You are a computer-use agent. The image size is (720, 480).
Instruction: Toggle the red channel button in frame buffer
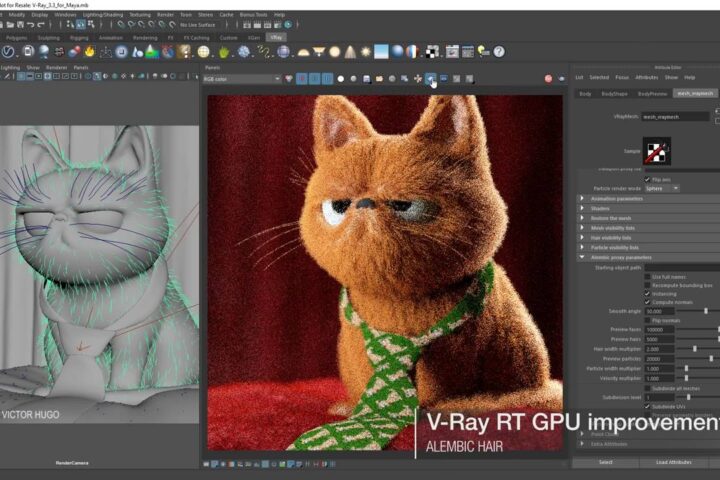pyautogui.click(x=302, y=79)
